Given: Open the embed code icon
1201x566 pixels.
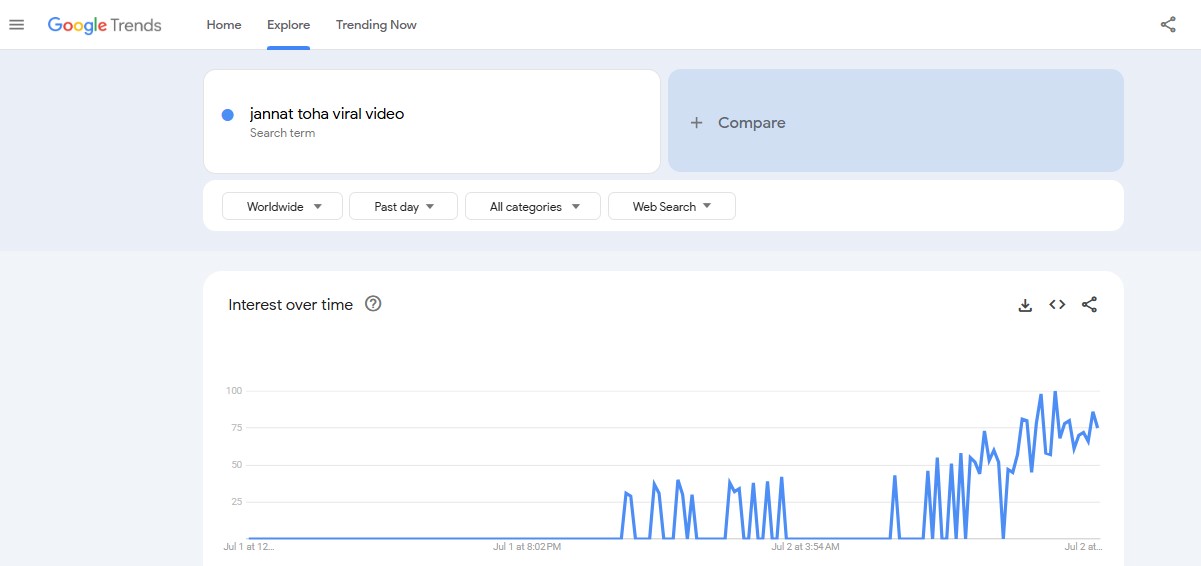Looking at the screenshot, I should point(1057,305).
